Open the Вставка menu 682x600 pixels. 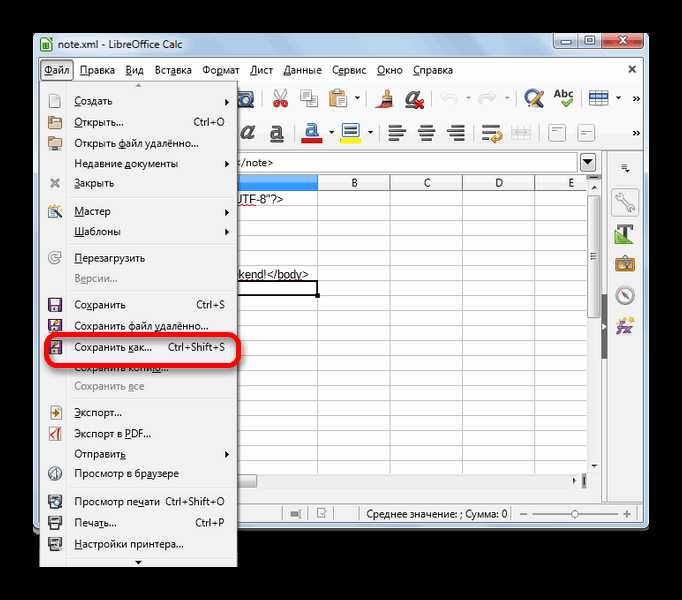[x=173, y=70]
